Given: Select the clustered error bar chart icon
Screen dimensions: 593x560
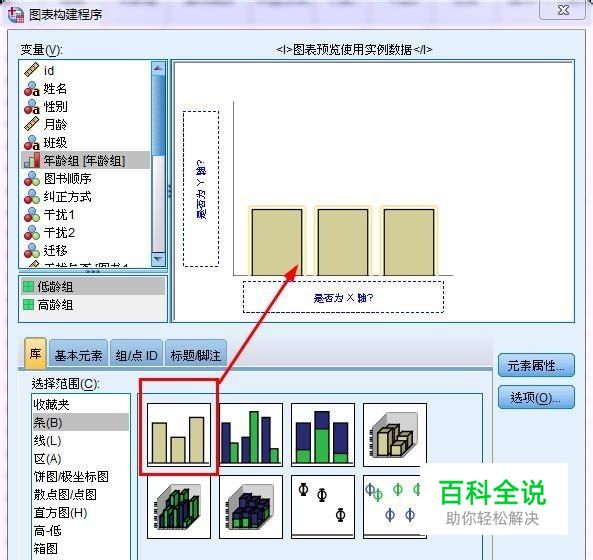Looking at the screenshot, I should pos(395,507).
